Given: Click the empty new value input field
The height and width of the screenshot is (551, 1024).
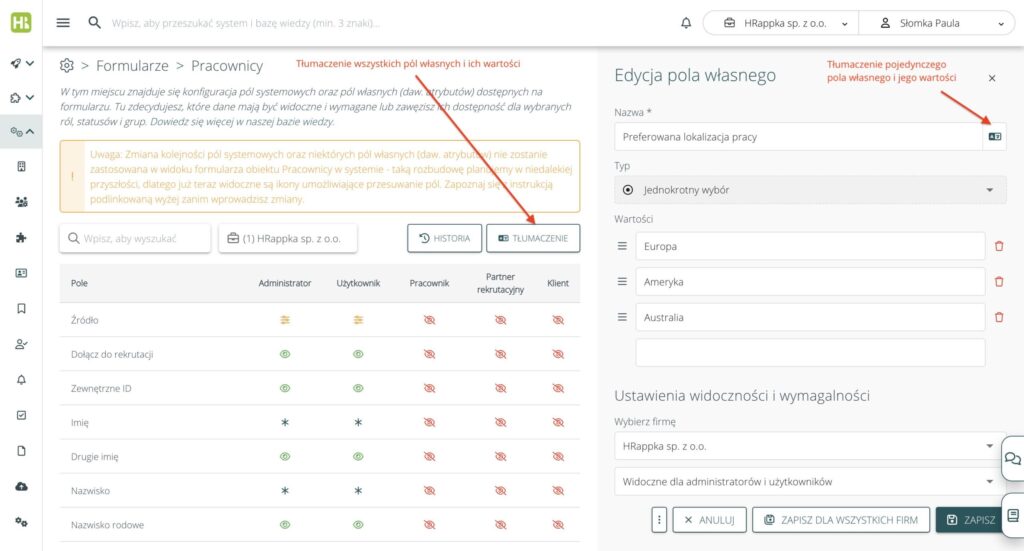Looking at the screenshot, I should (x=810, y=352).
